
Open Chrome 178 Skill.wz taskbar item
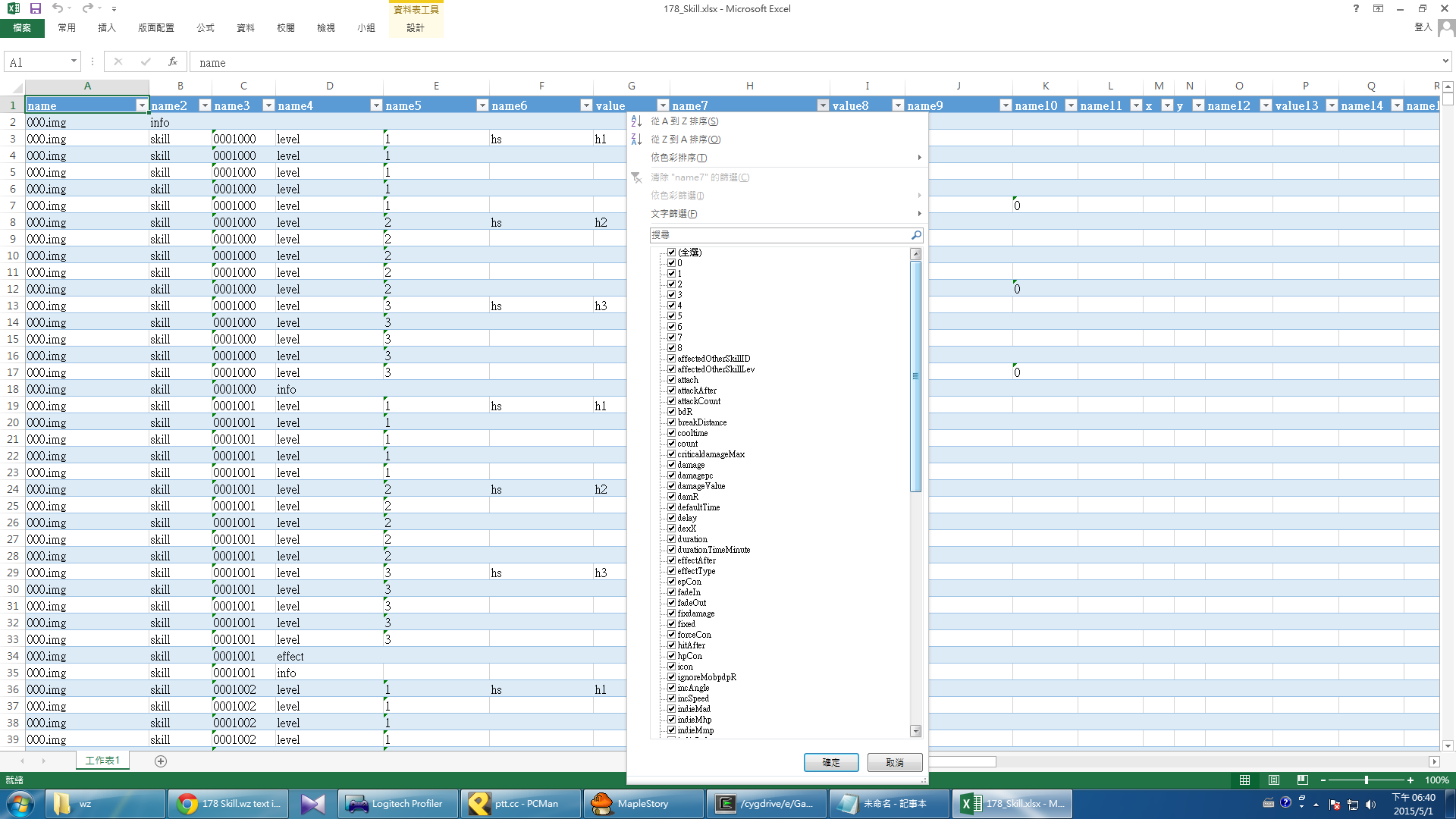pyautogui.click(x=228, y=804)
